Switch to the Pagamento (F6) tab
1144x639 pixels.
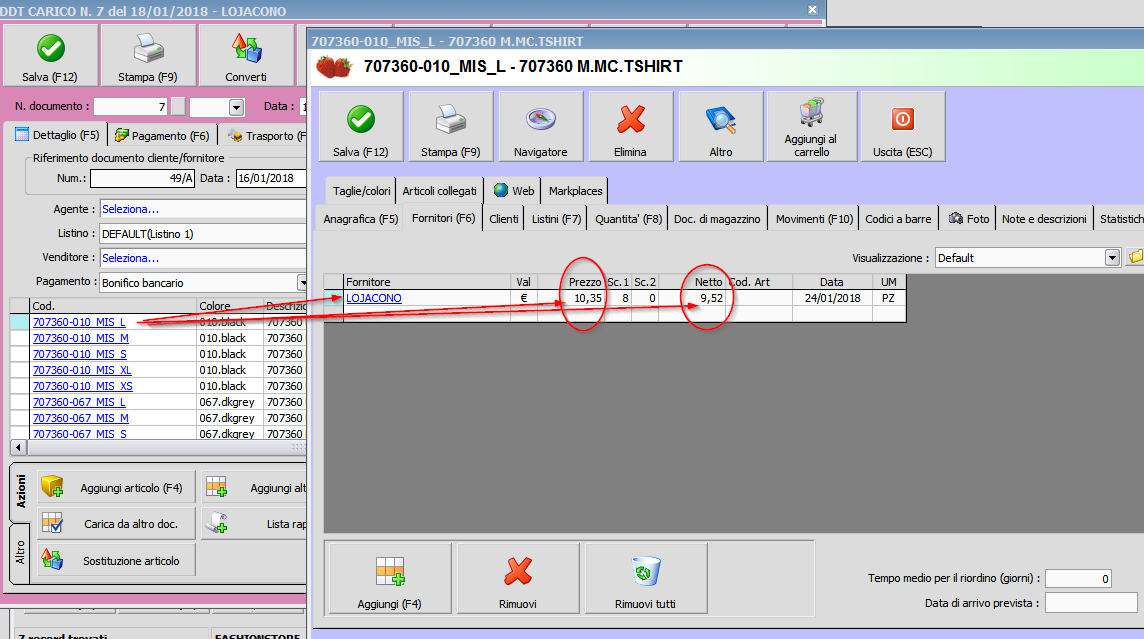pos(162,135)
